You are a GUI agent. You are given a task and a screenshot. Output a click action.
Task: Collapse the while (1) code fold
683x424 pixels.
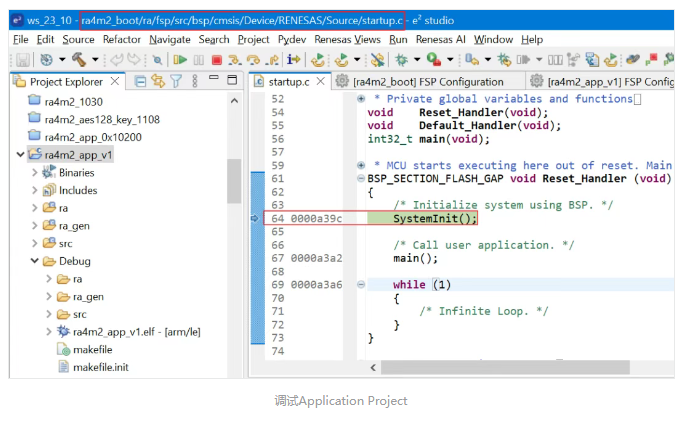click(361, 285)
